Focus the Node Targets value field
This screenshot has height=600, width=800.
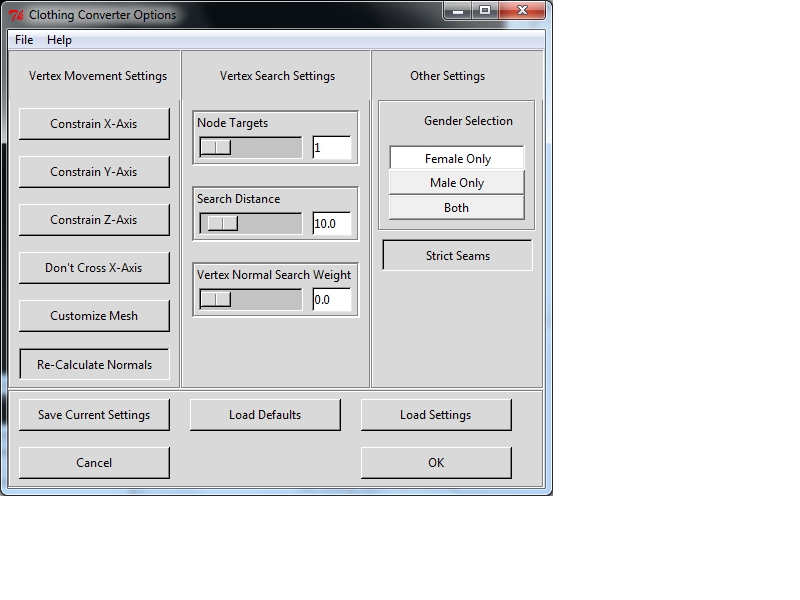pos(332,147)
